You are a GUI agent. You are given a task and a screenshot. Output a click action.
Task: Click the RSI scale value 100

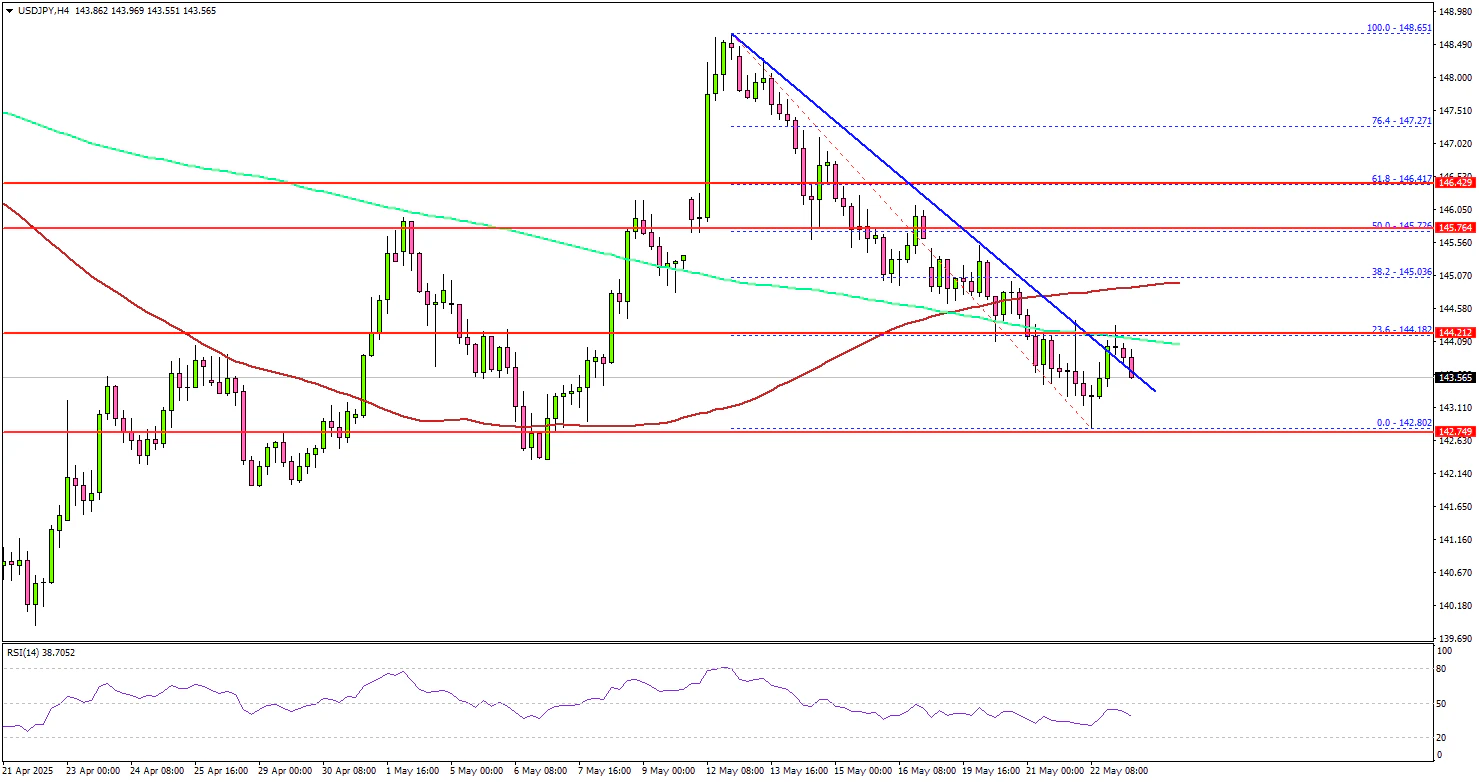click(1443, 651)
